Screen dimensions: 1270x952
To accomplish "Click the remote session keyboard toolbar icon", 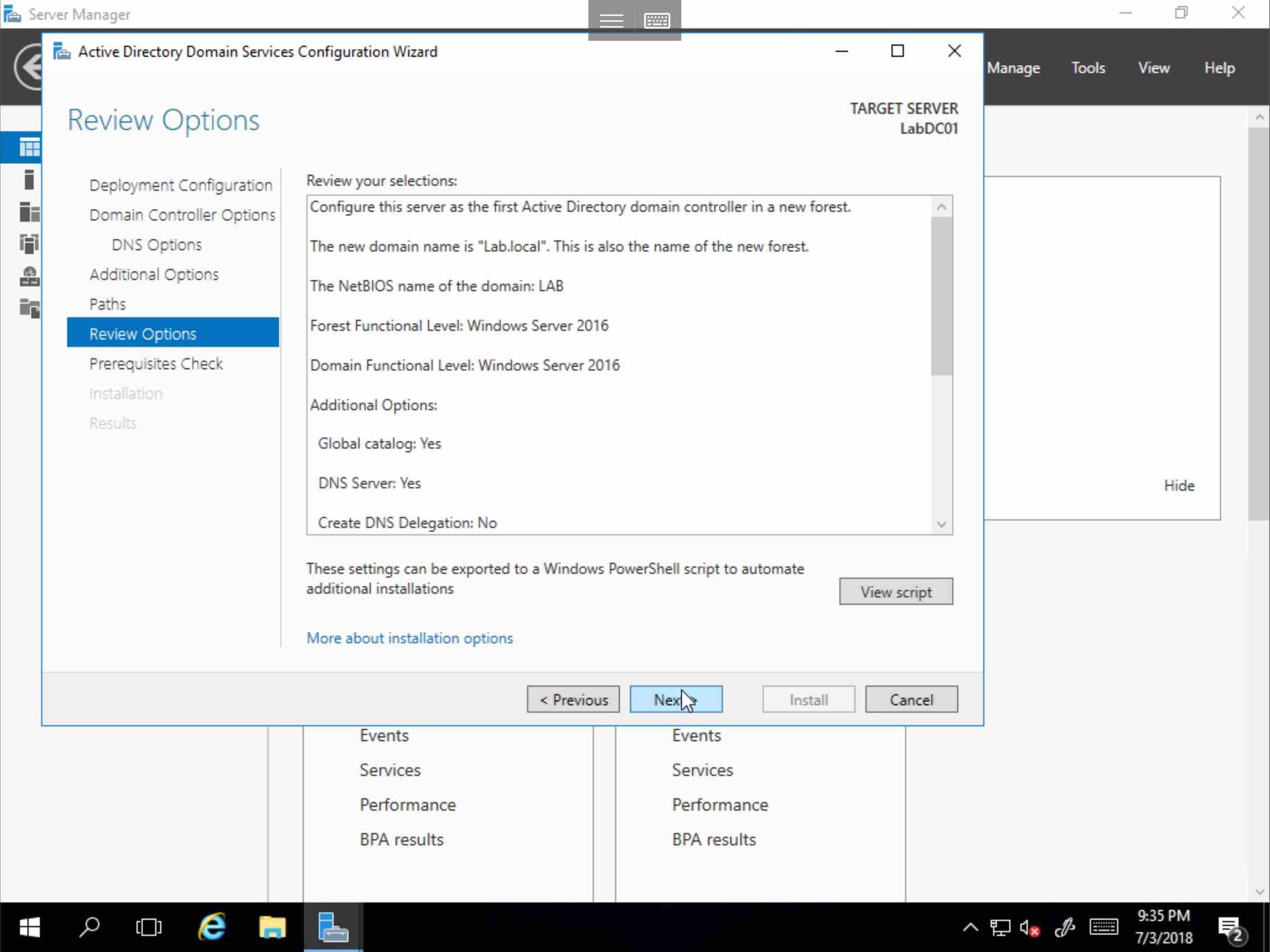I will [x=657, y=20].
